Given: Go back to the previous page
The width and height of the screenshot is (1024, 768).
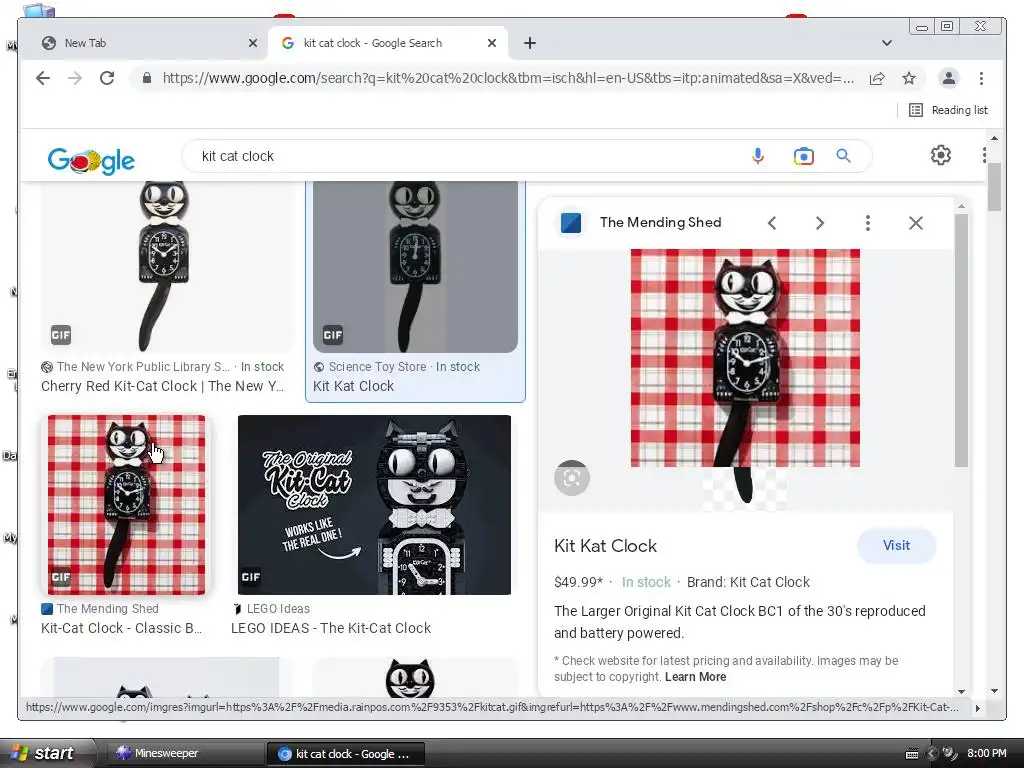Looking at the screenshot, I should 43,78.
